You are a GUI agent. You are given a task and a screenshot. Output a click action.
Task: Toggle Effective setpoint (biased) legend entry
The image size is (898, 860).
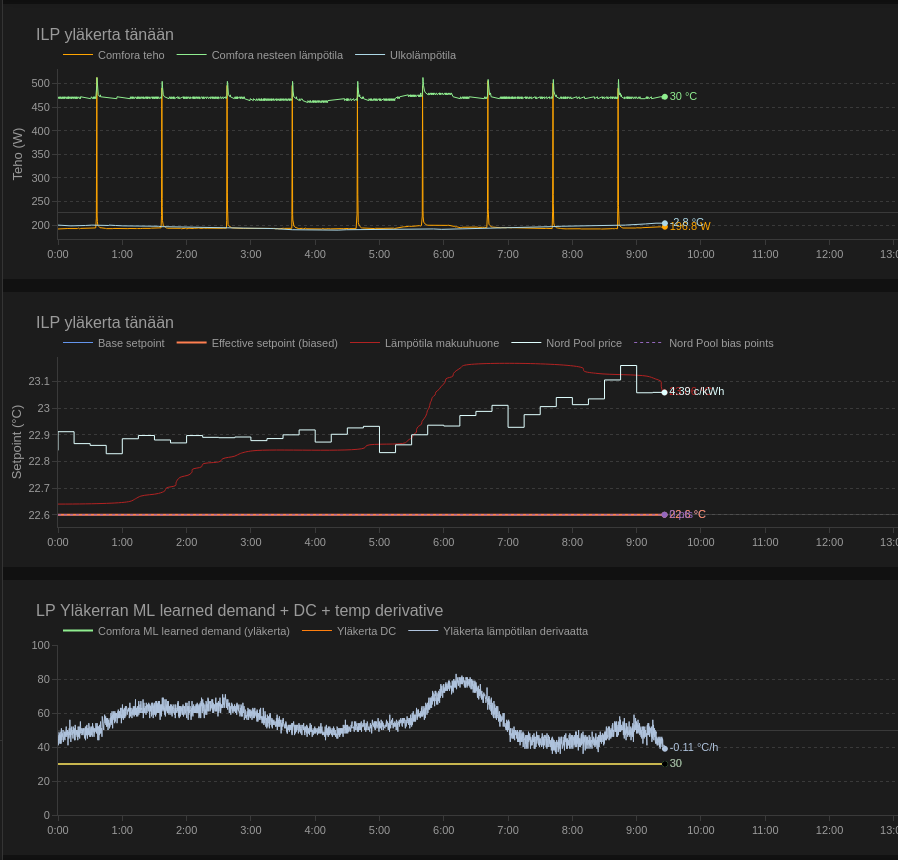[x=274, y=343]
